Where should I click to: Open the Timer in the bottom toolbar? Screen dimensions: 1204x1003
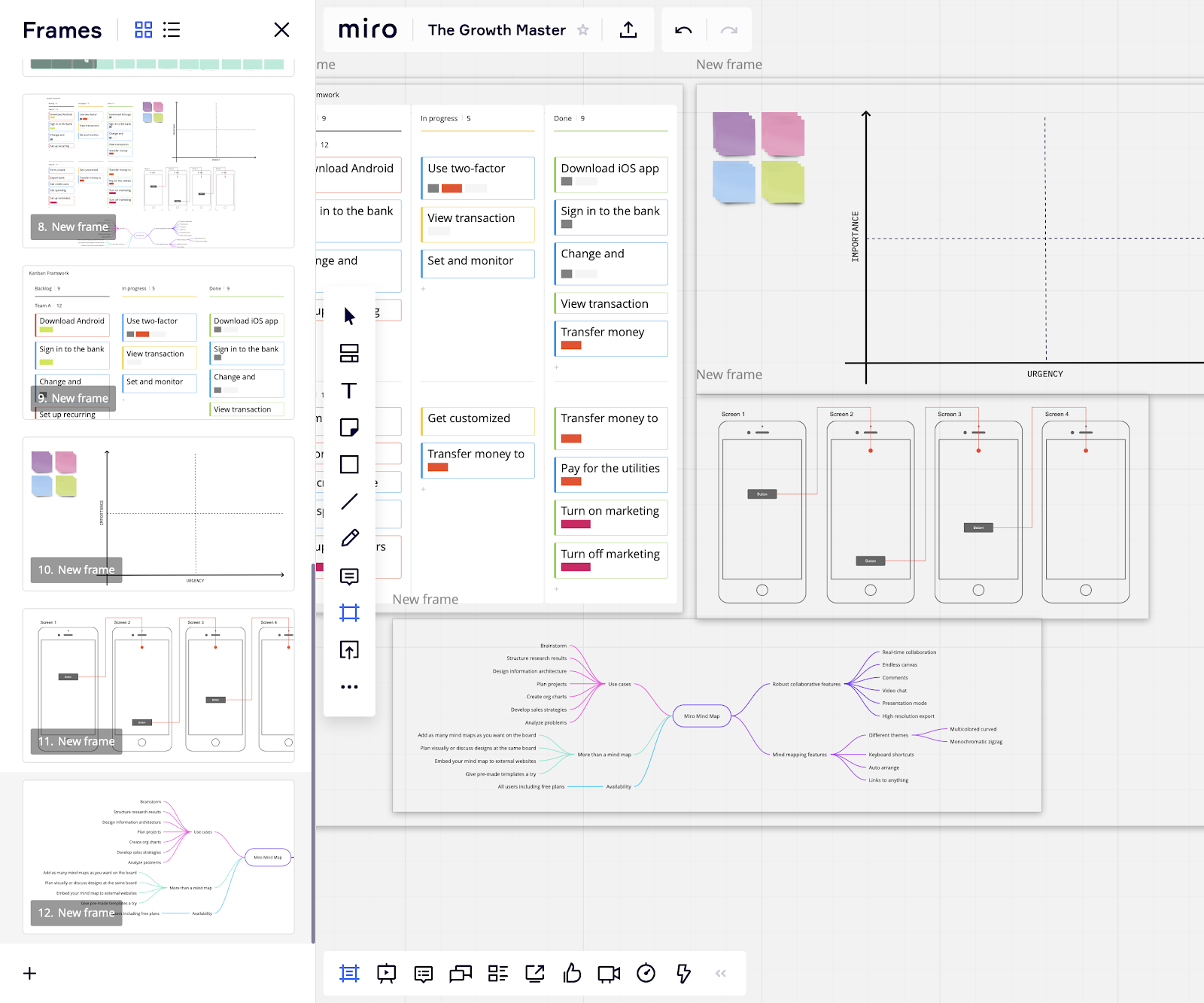tap(646, 973)
